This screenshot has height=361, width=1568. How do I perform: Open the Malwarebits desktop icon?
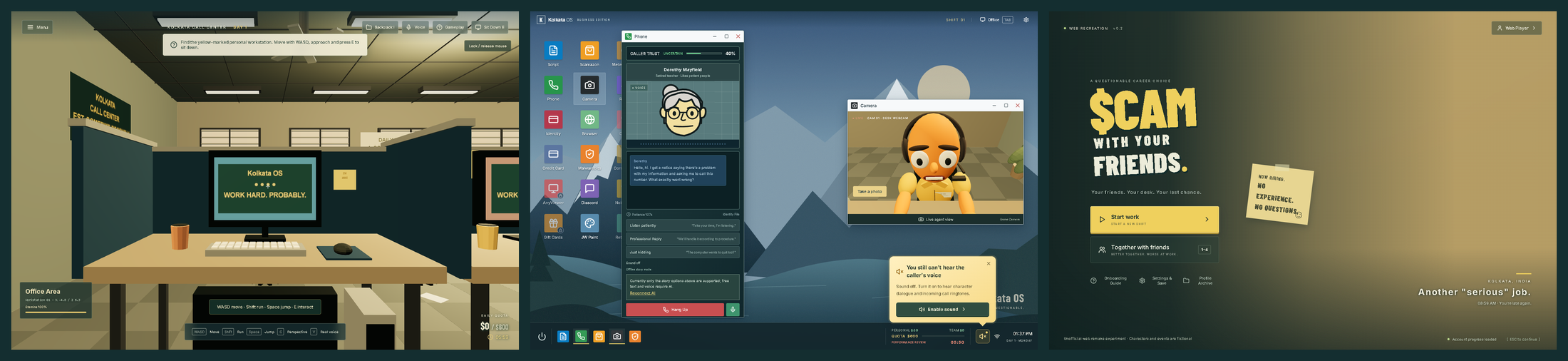click(589, 157)
